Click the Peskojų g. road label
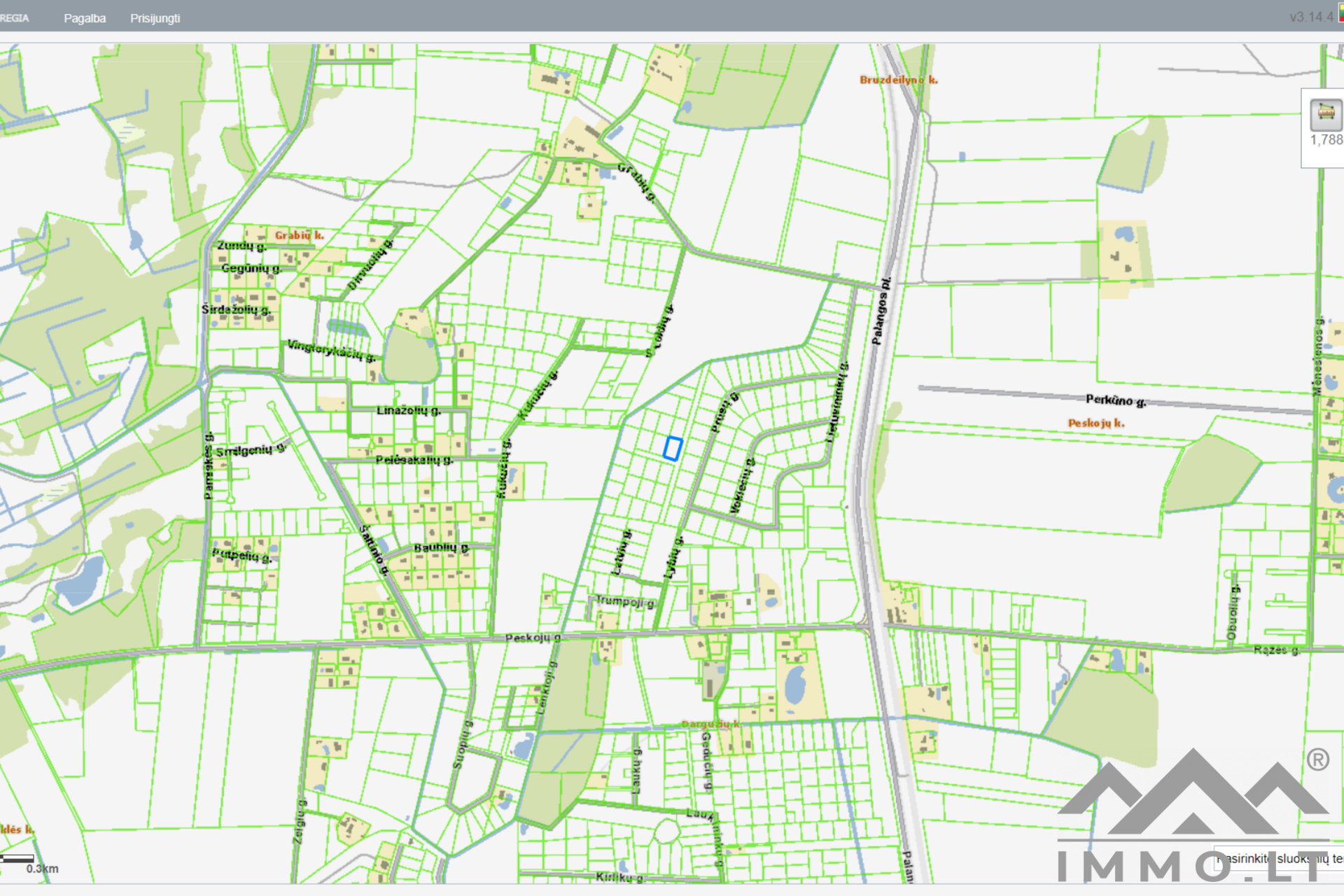1344x896 pixels. click(x=533, y=638)
